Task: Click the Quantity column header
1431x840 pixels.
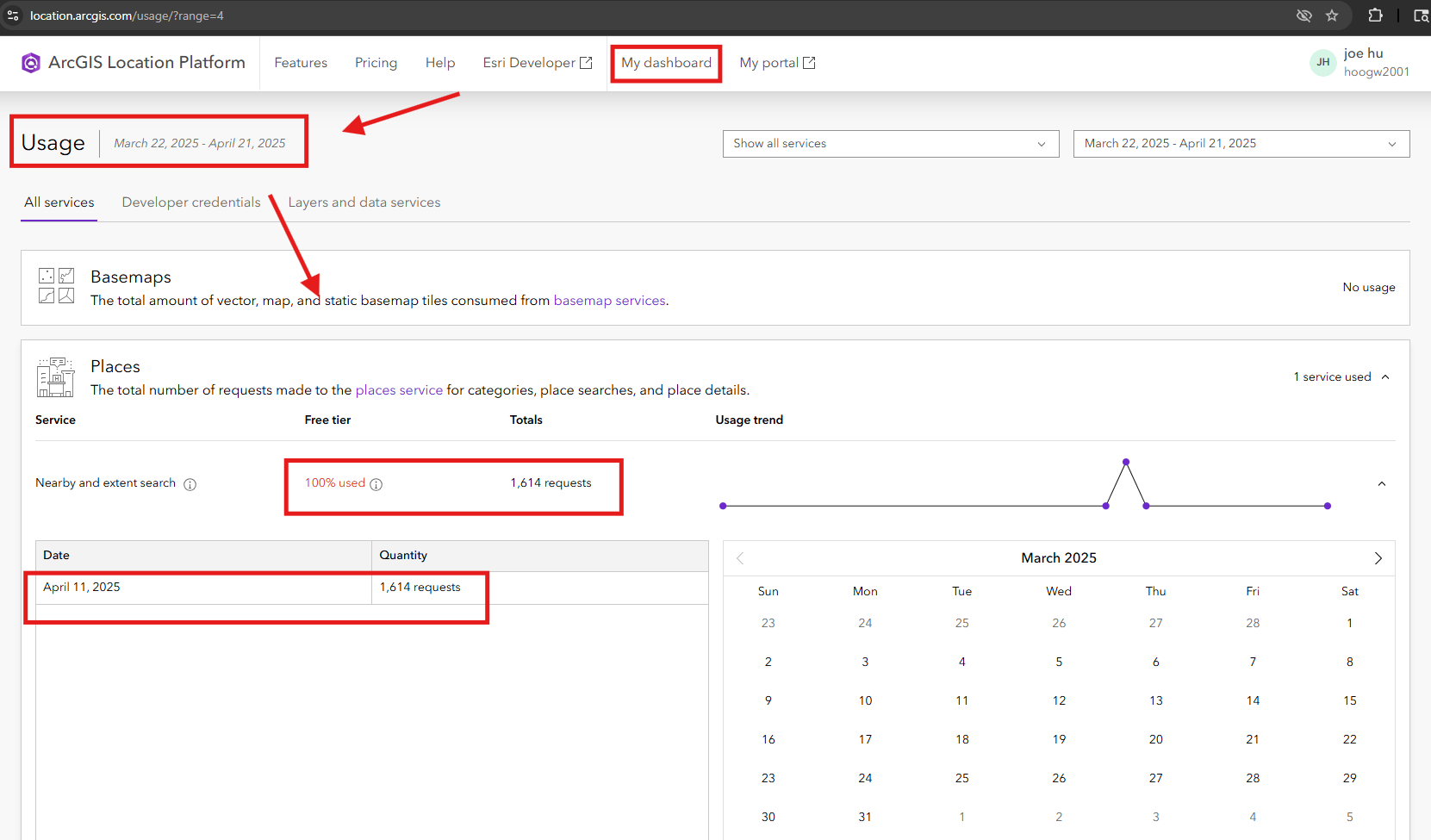Action: (x=540, y=556)
